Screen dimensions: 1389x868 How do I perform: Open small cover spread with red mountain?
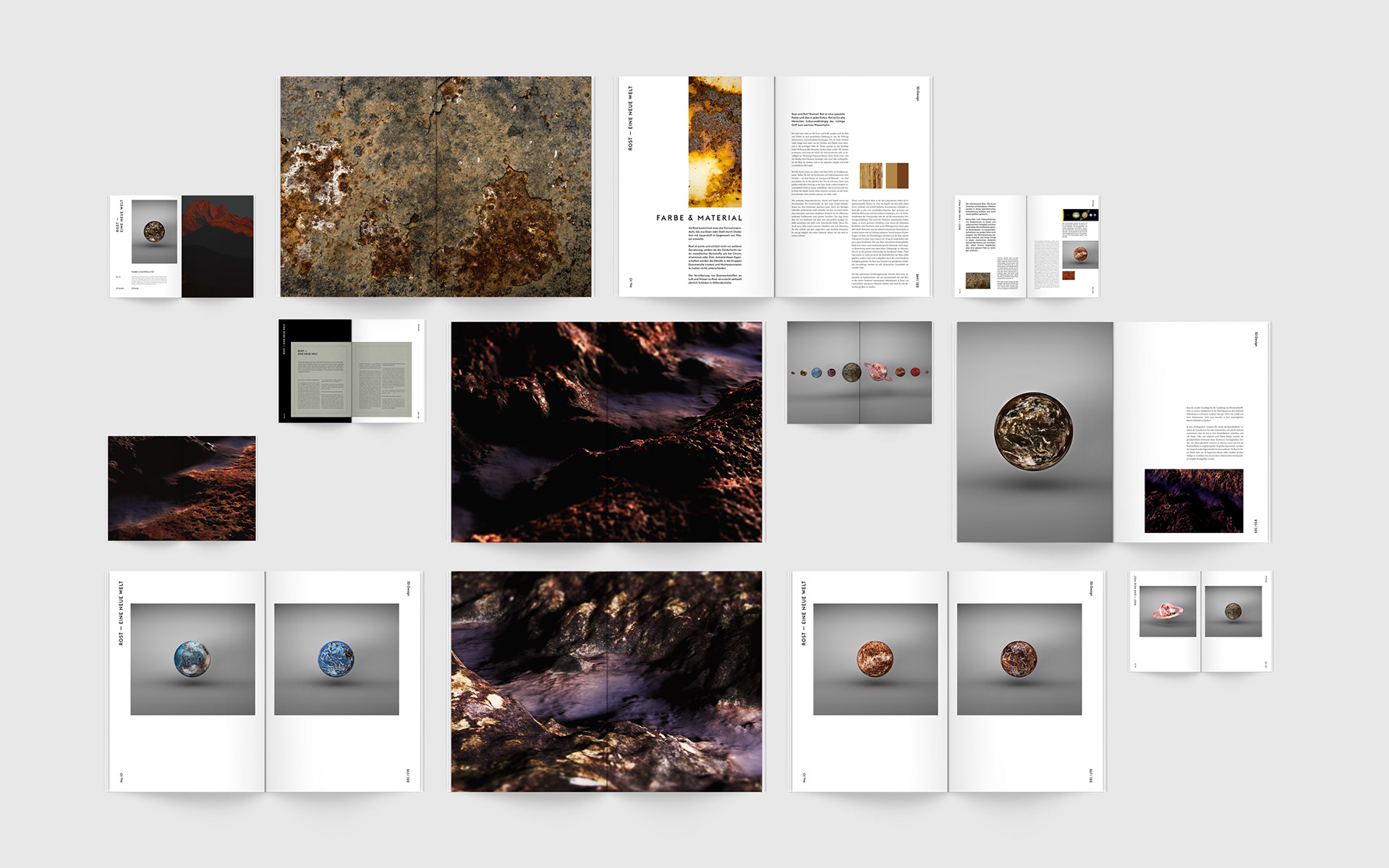(181, 246)
